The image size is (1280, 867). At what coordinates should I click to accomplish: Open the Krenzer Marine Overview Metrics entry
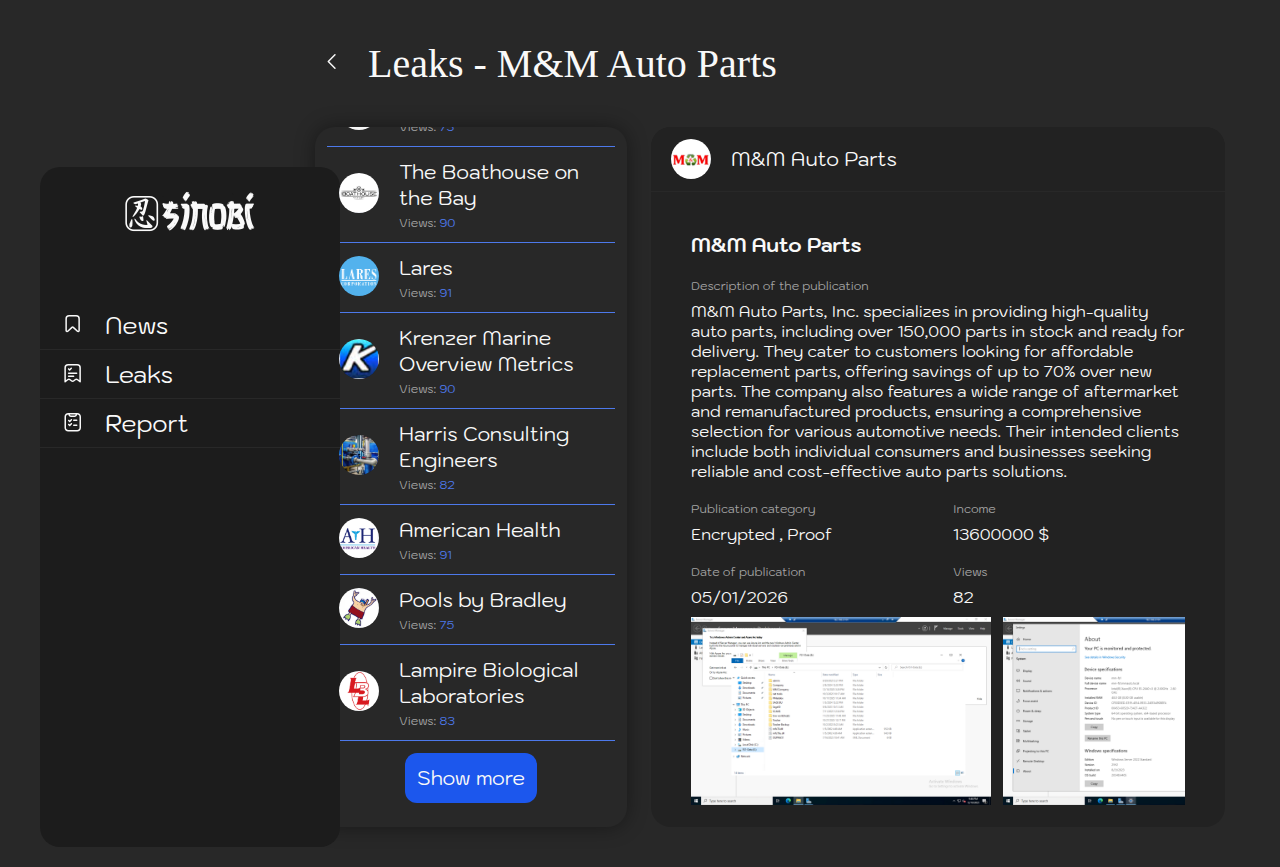point(486,351)
